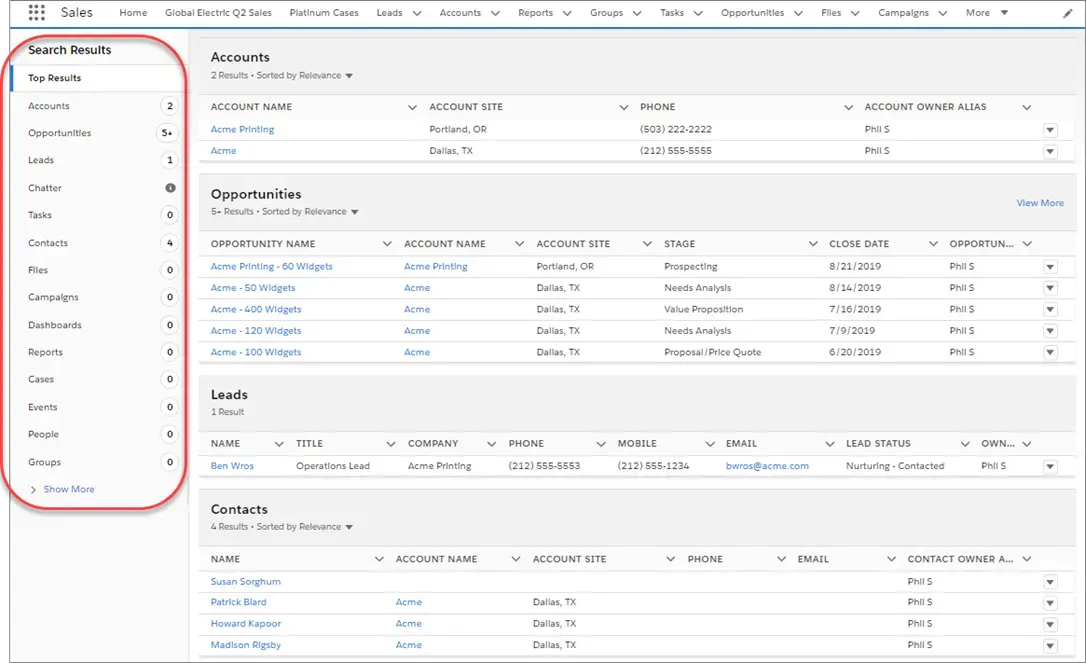Open the Acme Printing account link
This screenshot has height=663, width=1086.
click(242, 130)
